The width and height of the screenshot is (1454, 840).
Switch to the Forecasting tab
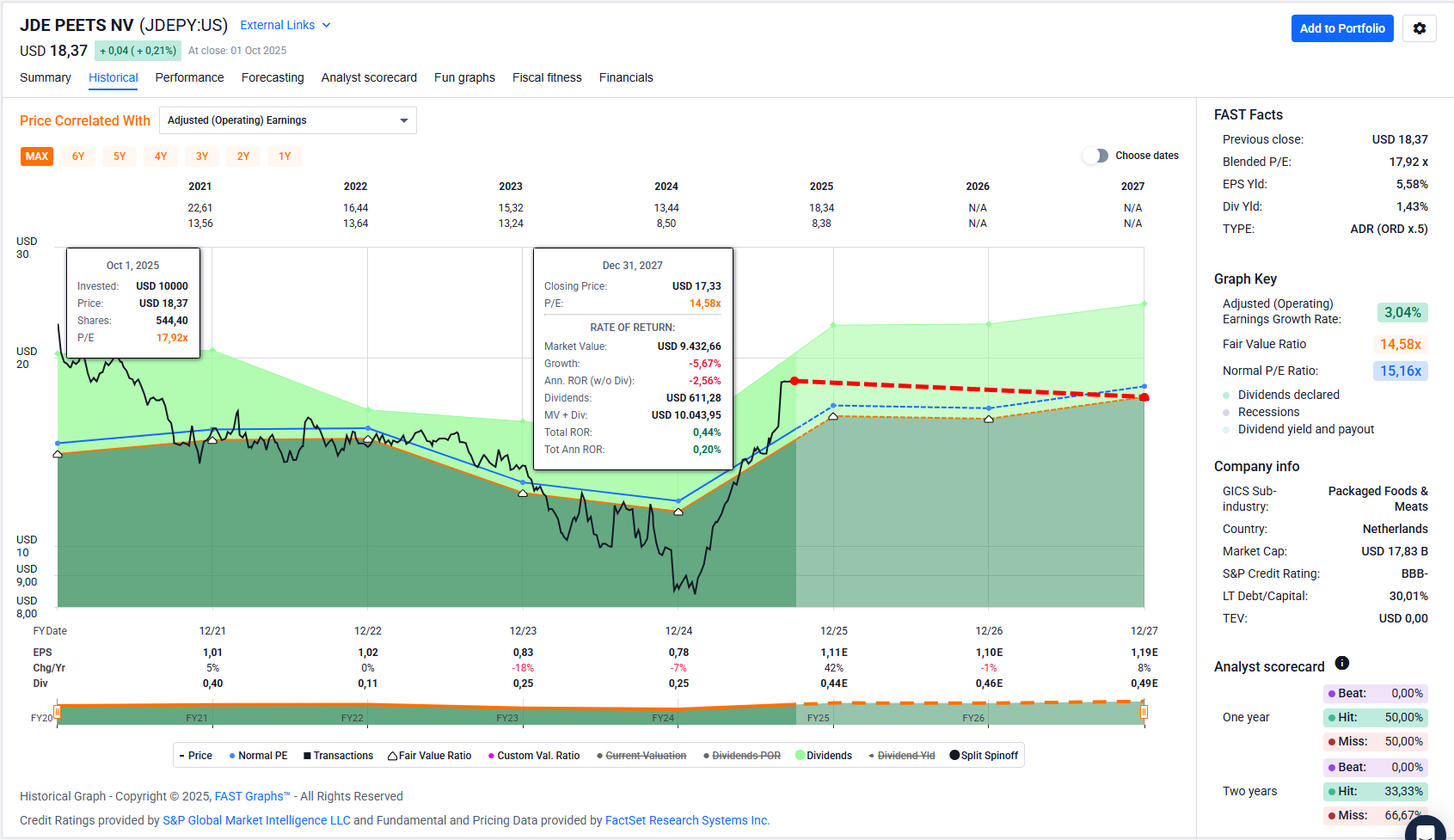point(273,77)
